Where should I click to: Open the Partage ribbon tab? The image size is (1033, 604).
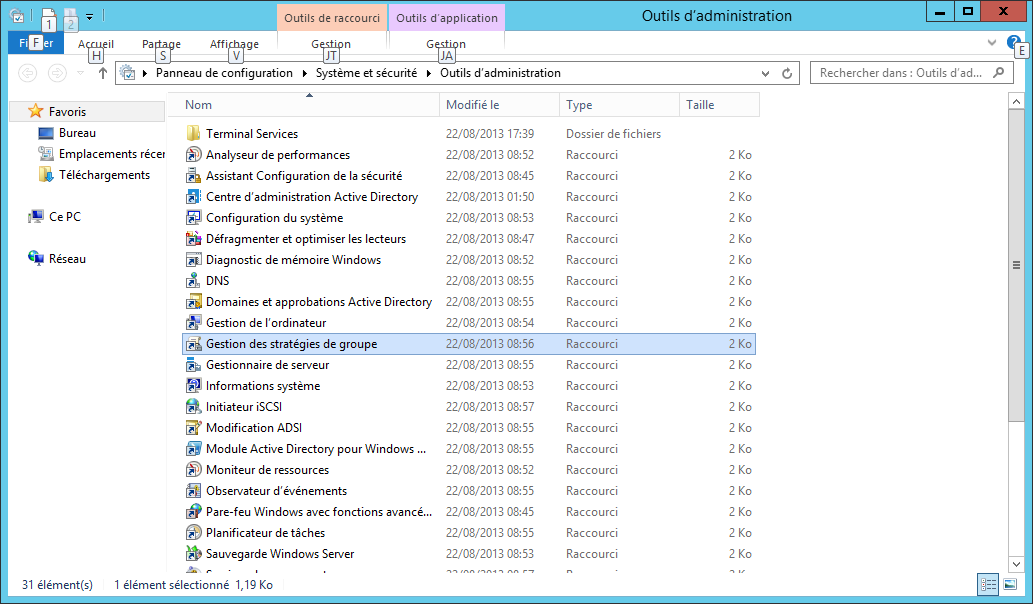click(x=161, y=43)
